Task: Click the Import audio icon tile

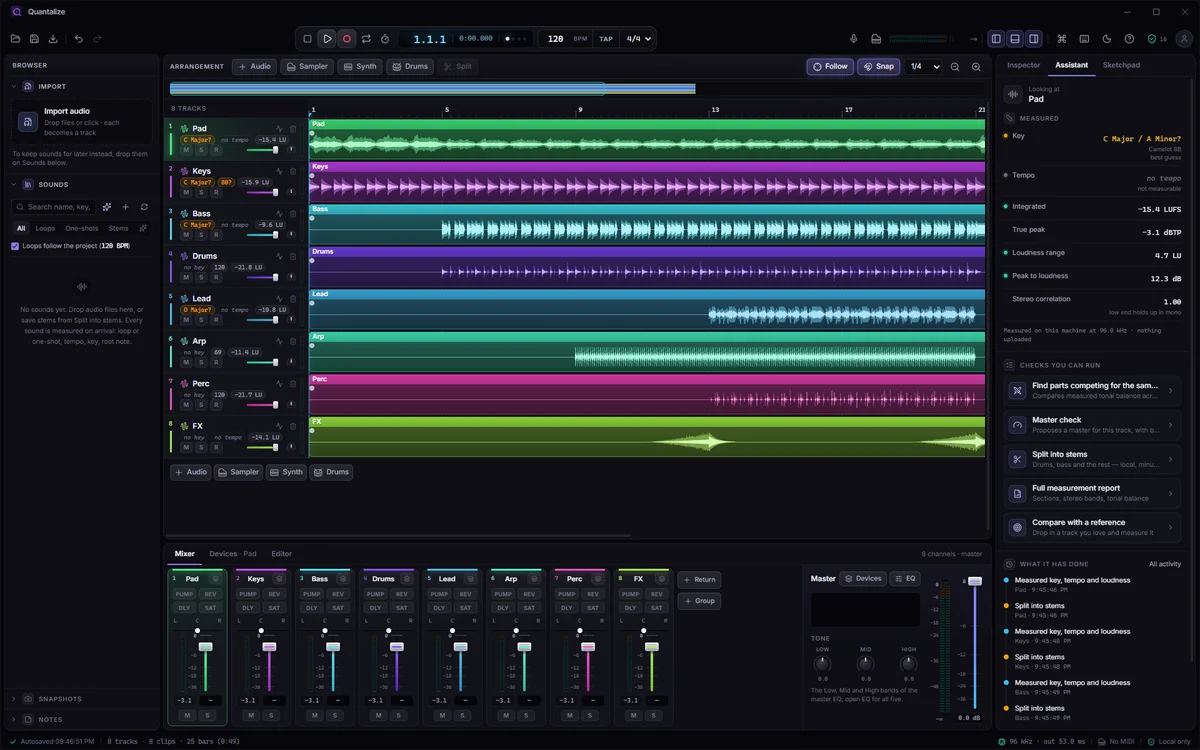Action: click(27, 123)
